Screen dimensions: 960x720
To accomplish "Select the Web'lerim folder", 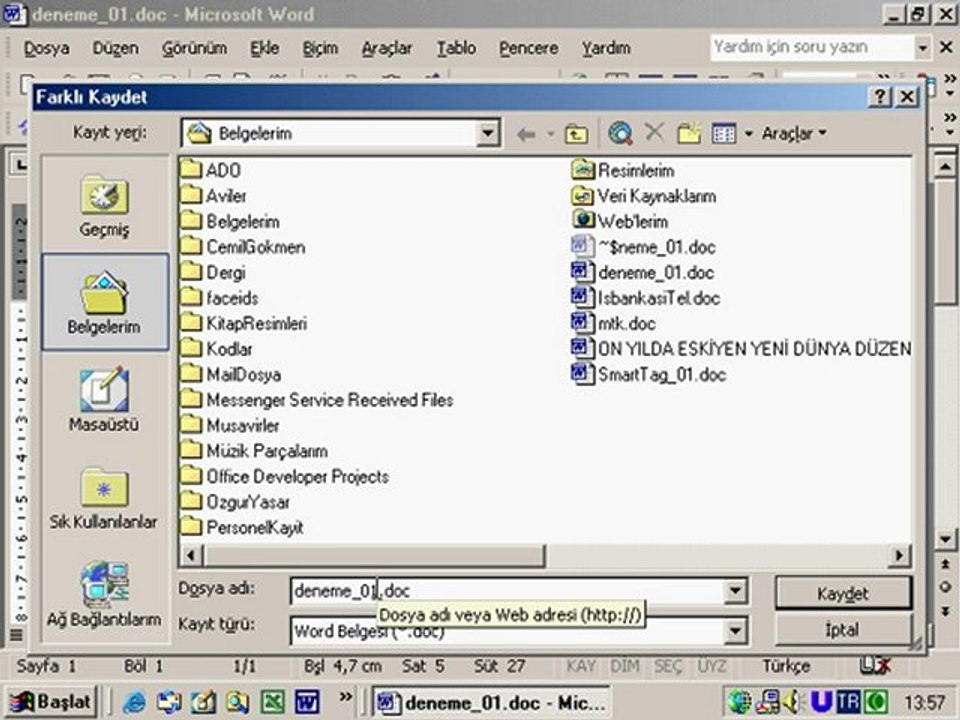I will coord(620,221).
